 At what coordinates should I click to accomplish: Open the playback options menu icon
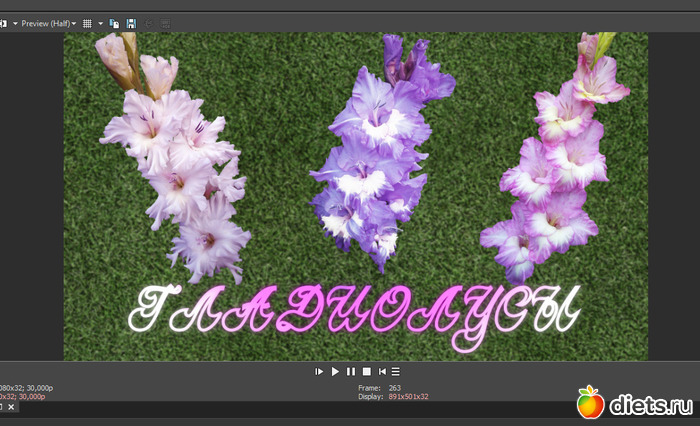(396, 371)
